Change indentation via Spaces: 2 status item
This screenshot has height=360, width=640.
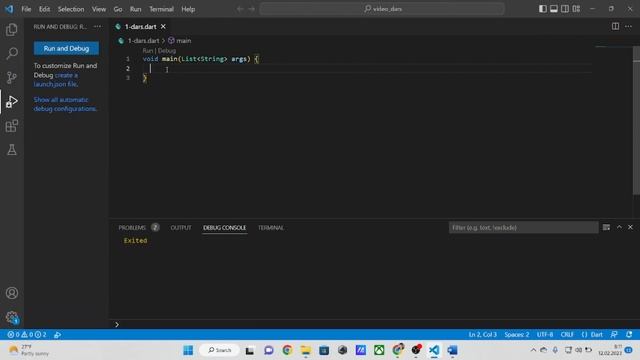(x=517, y=334)
